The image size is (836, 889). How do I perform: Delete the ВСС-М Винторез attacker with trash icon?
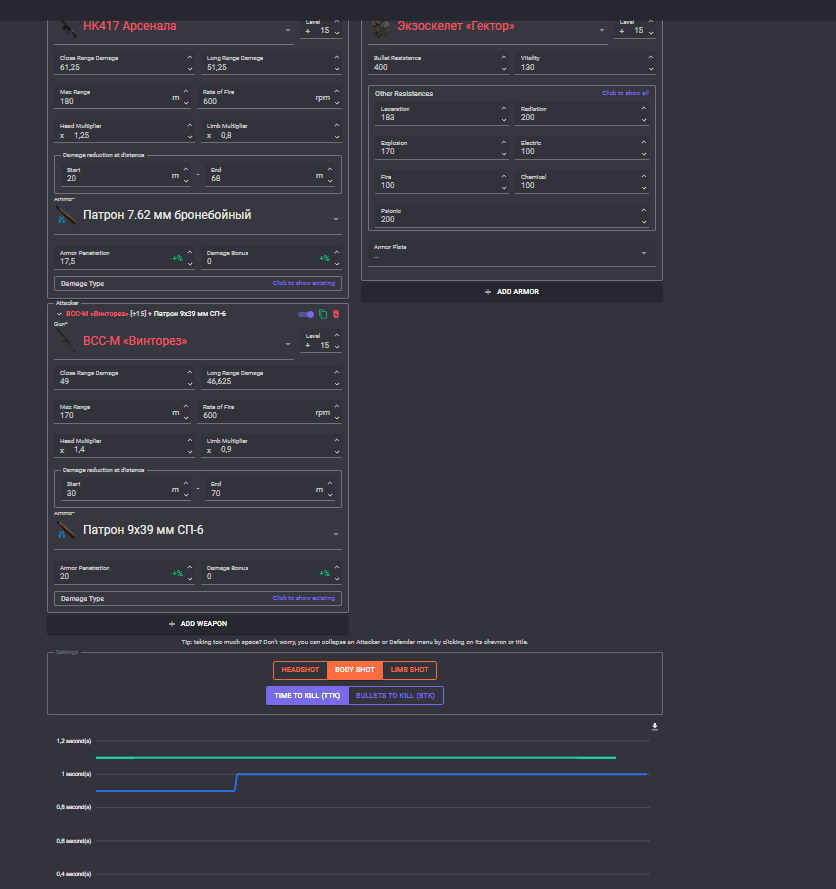click(x=336, y=314)
